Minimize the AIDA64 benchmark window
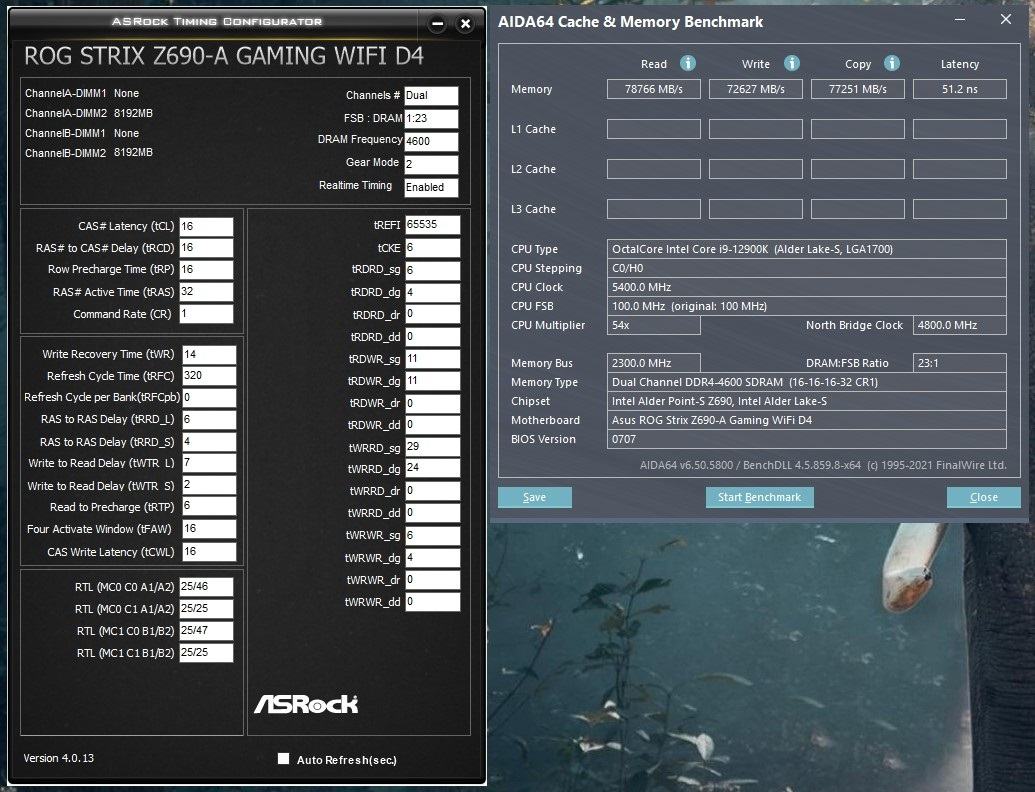1035x792 pixels. pos(960,20)
